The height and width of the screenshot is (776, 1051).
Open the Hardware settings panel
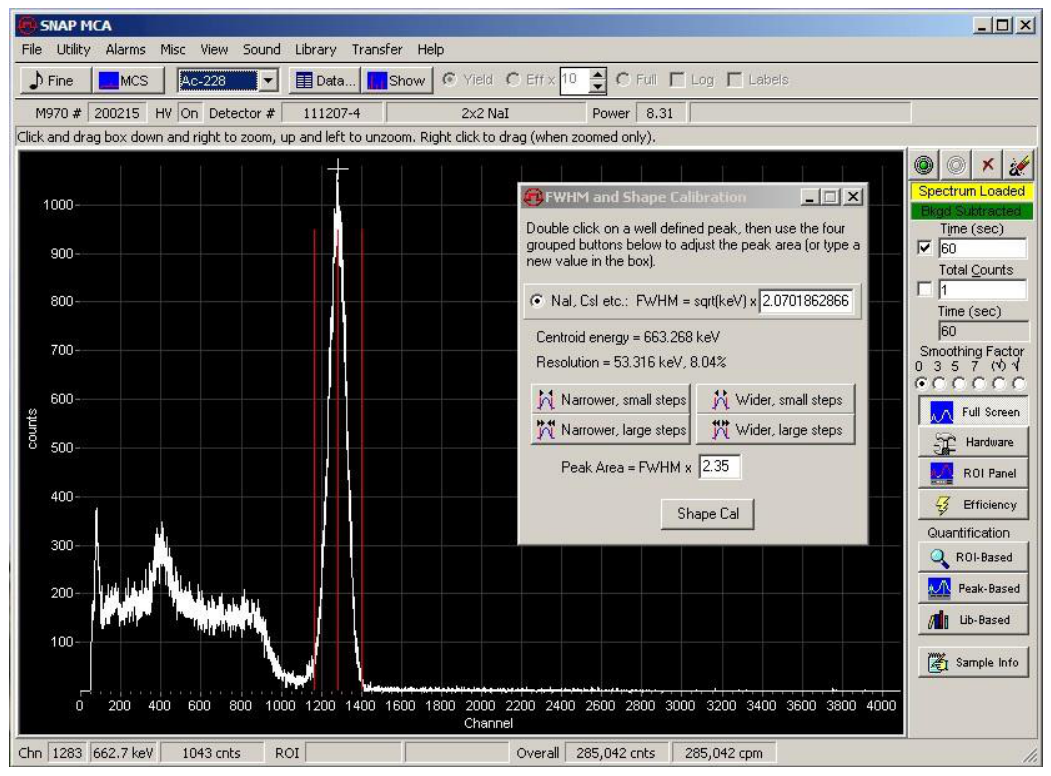pos(973,442)
